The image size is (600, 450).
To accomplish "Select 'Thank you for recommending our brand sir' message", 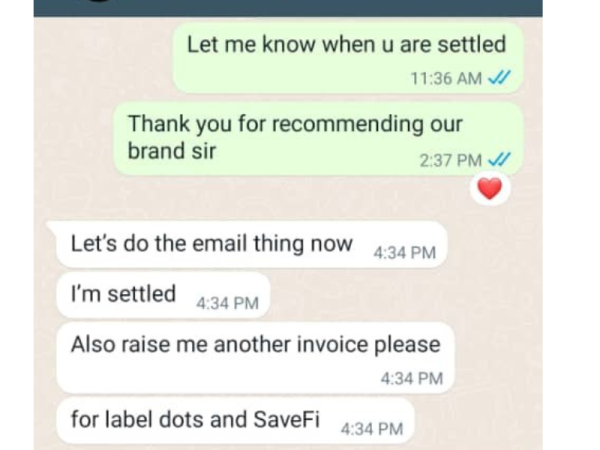I will point(318,139).
